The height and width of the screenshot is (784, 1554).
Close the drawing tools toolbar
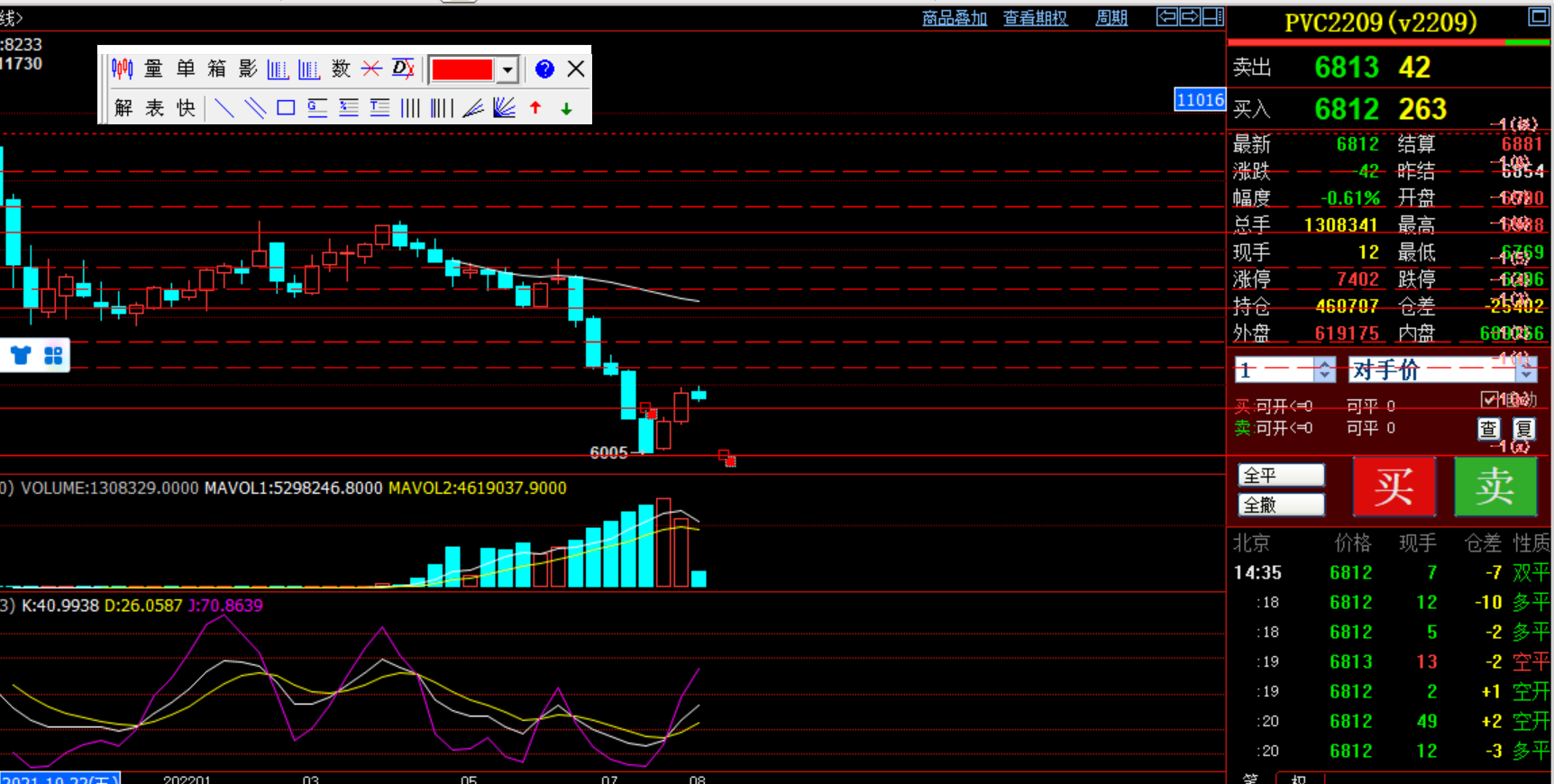(576, 68)
